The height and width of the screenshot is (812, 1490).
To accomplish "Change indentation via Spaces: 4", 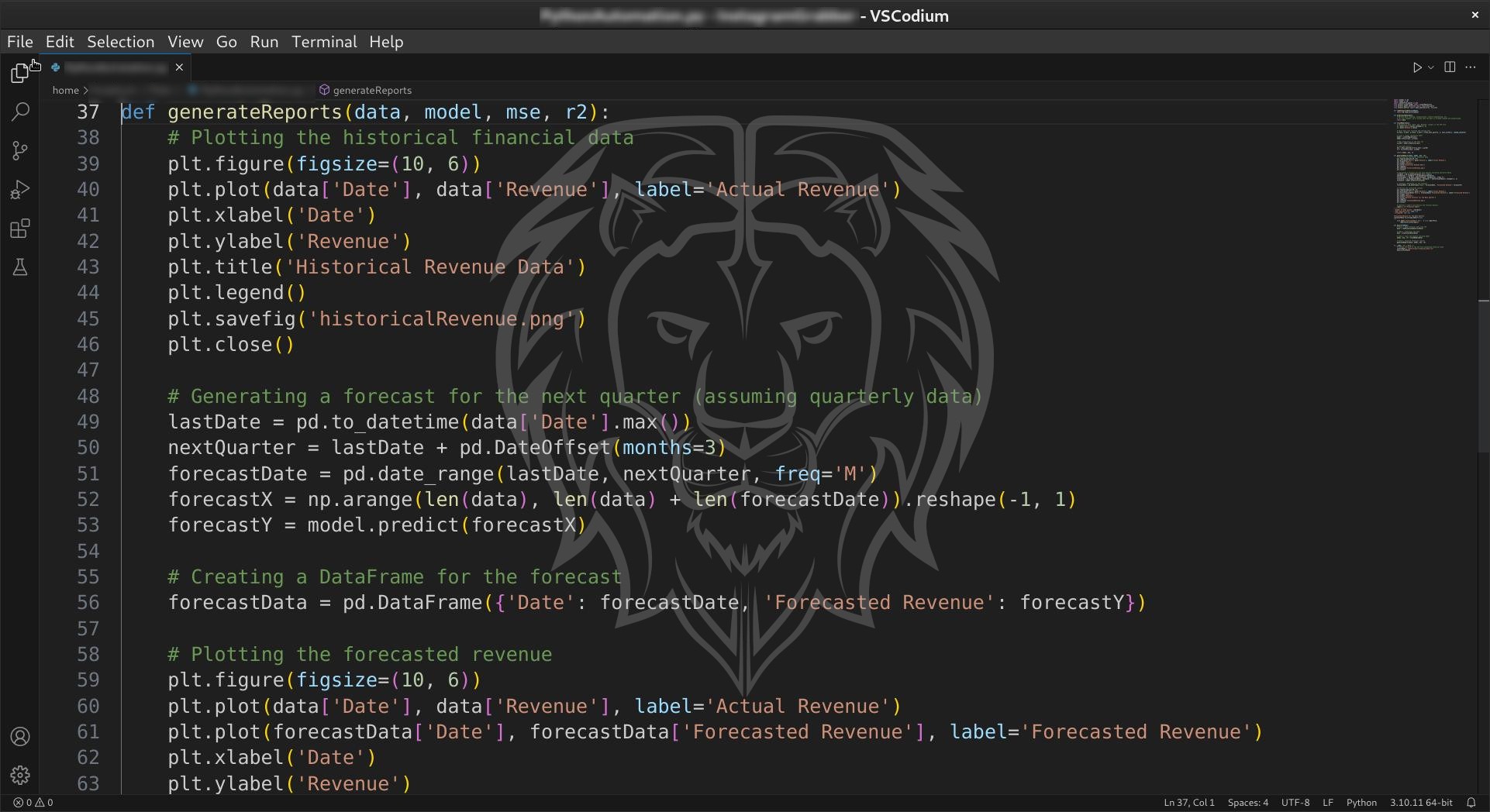I will tap(1247, 803).
